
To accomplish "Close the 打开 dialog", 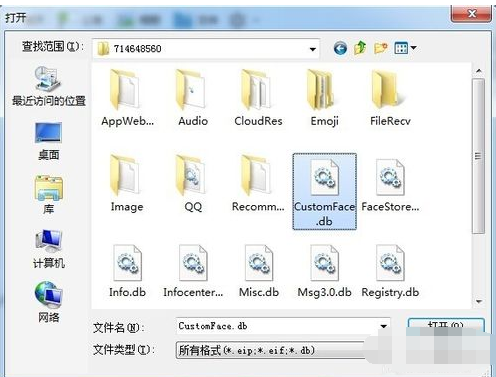I will (471, 14).
